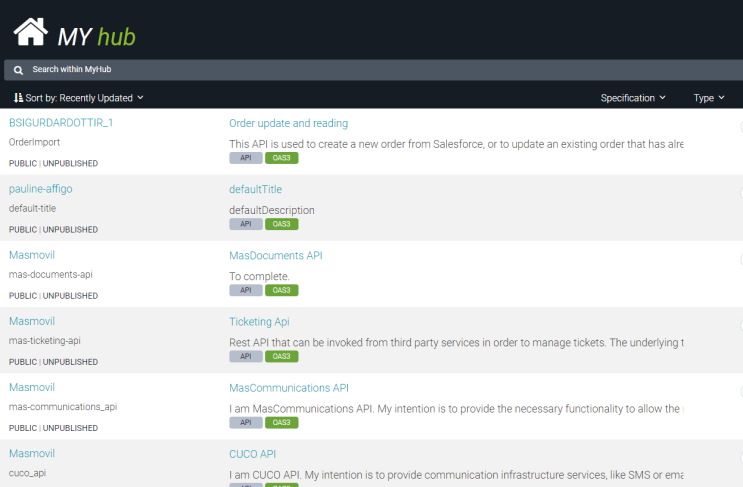This screenshot has height=487, width=743.
Task: Open the Sort by Recently Updated dropdown
Action: point(79,98)
